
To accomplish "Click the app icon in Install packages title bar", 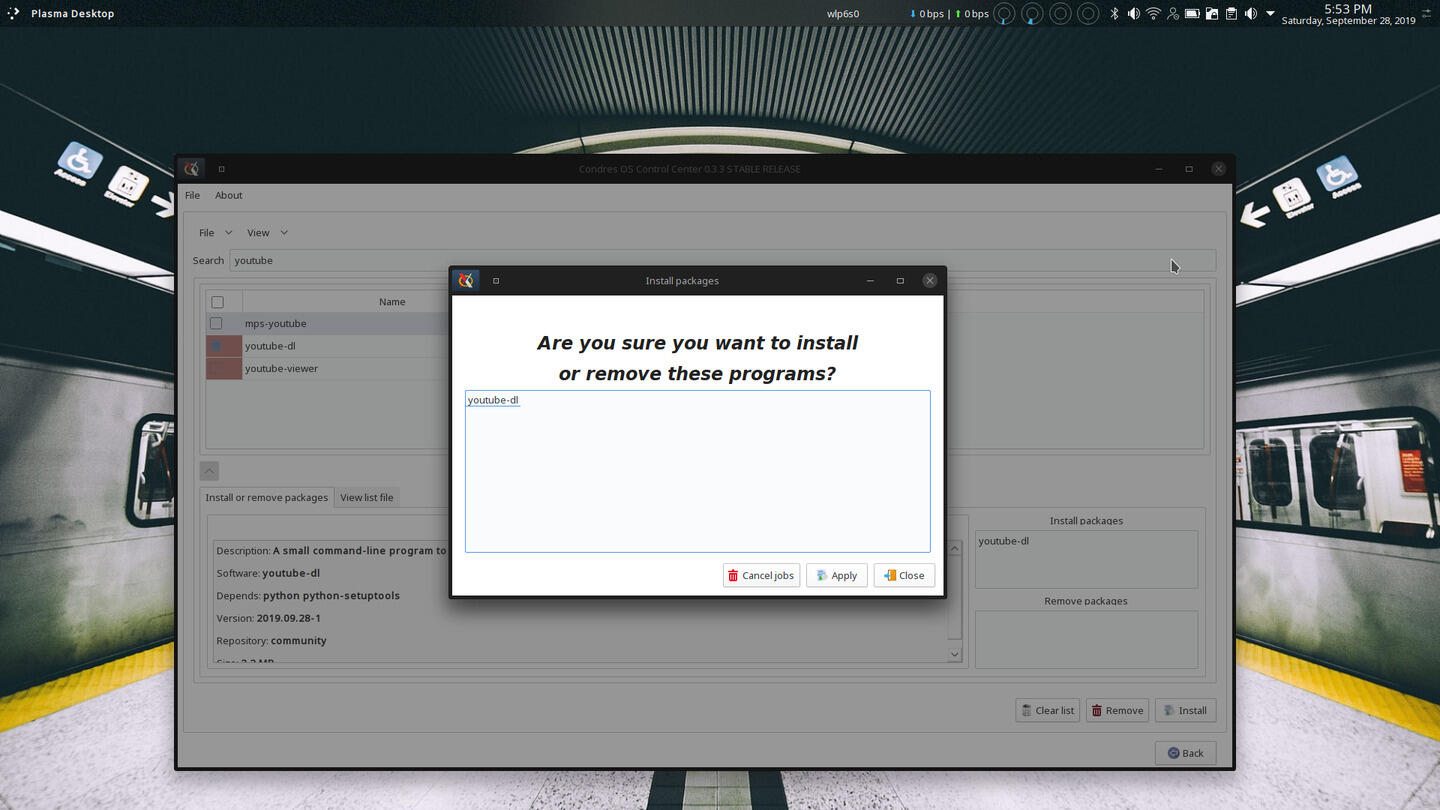I will (x=465, y=280).
